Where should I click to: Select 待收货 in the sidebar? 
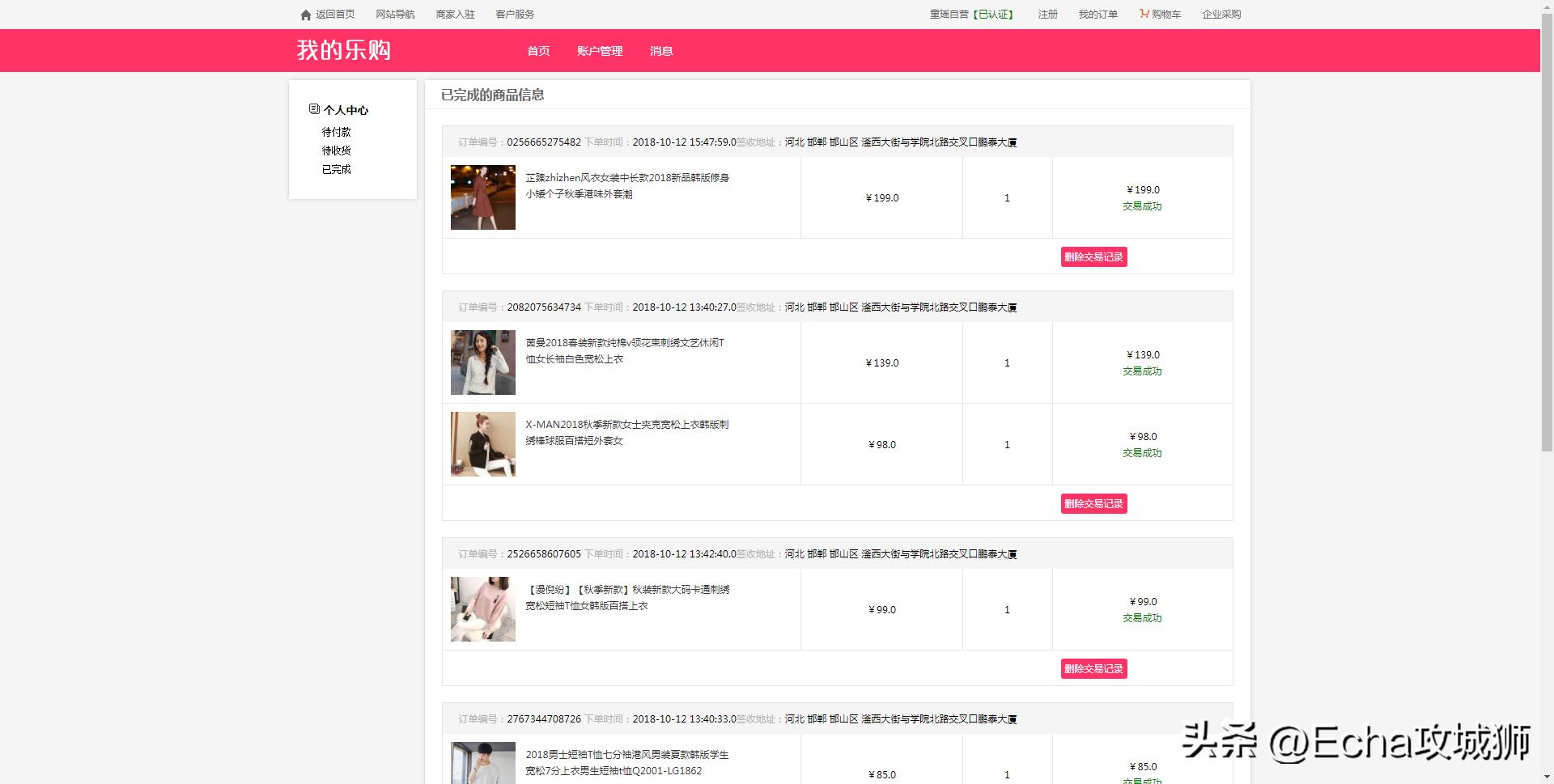[337, 150]
